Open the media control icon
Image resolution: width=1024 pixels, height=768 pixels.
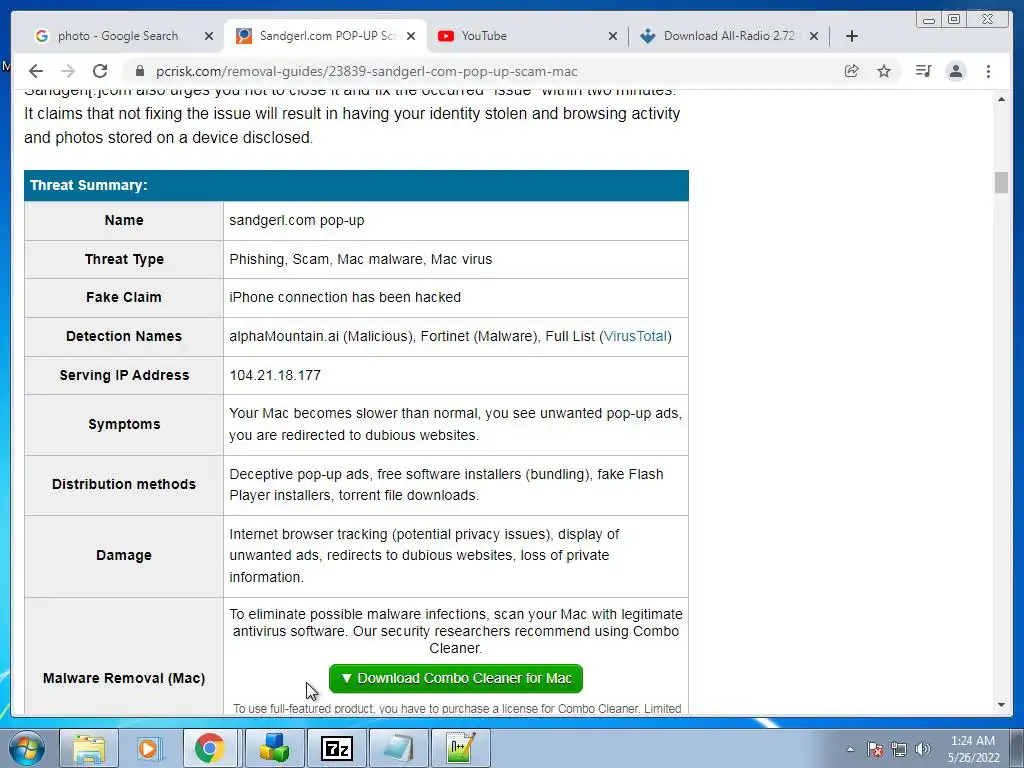coord(923,71)
